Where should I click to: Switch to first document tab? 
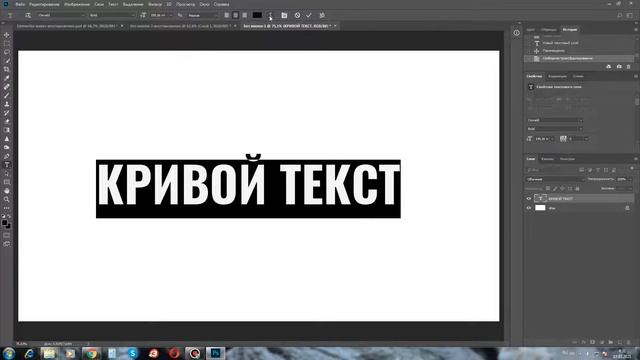point(67,26)
